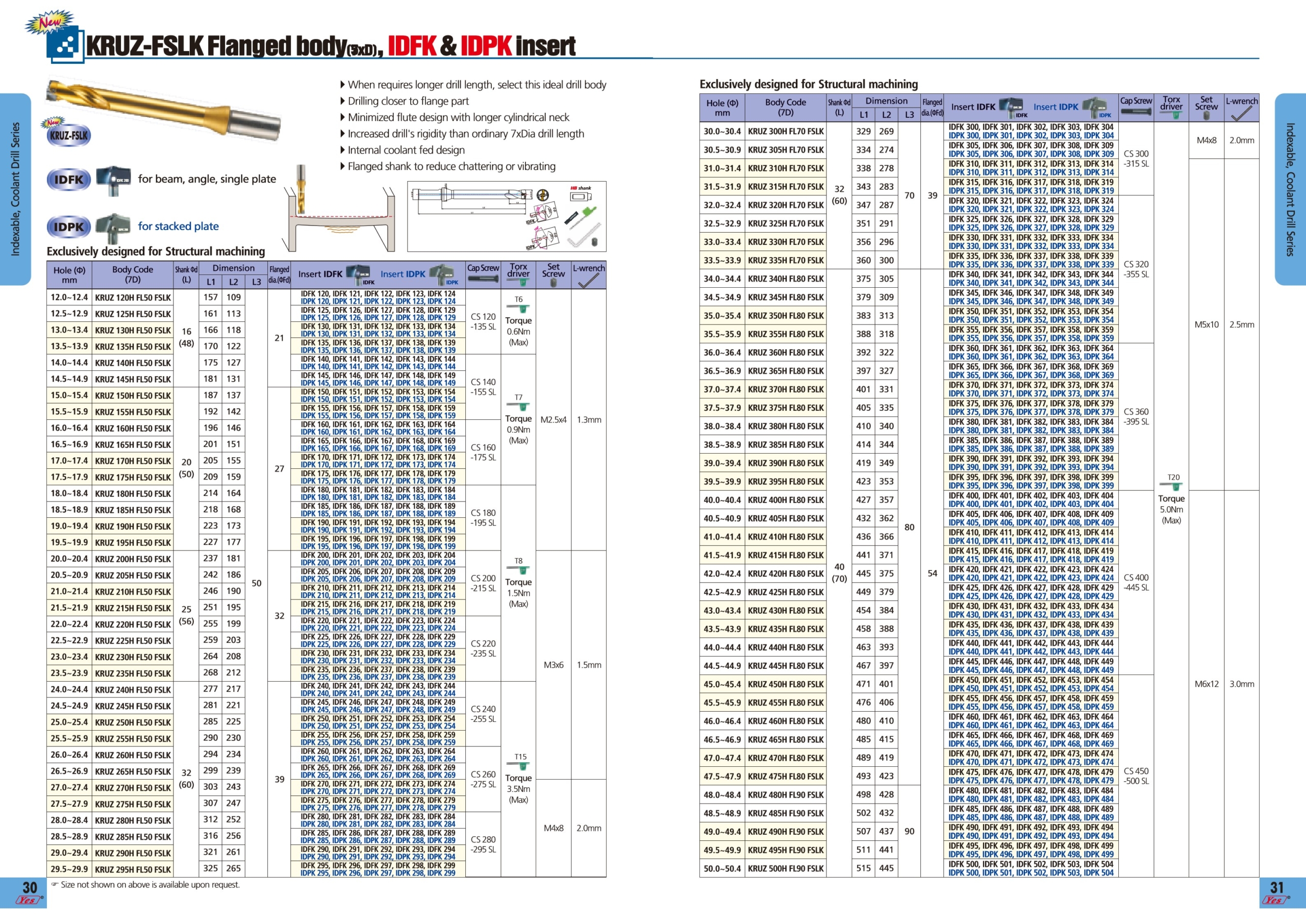This screenshot has height=924, width=1306.
Task: Click the T8 torx driver icon
Action: coord(518,570)
